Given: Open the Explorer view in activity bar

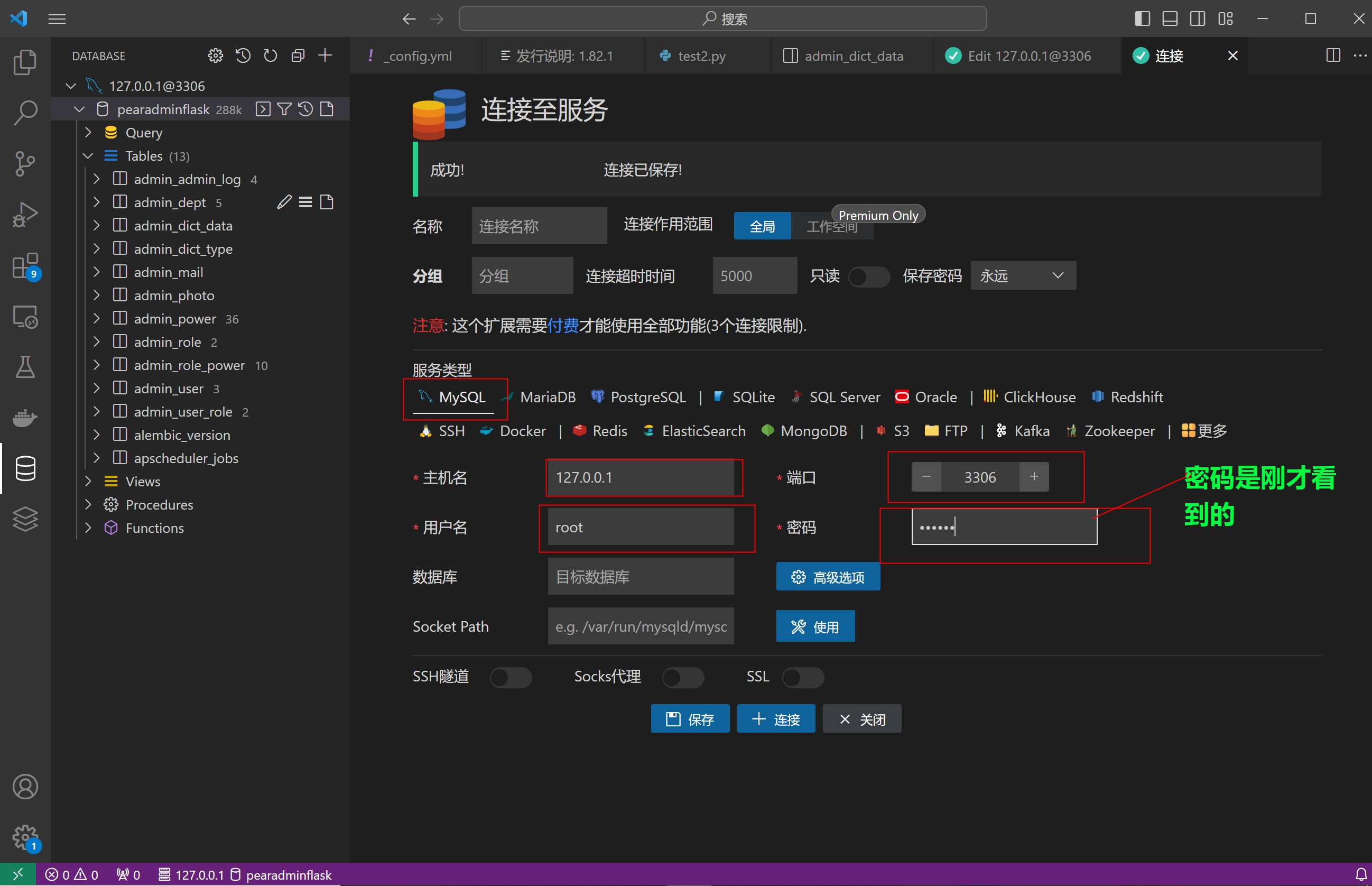Looking at the screenshot, I should point(25,62).
